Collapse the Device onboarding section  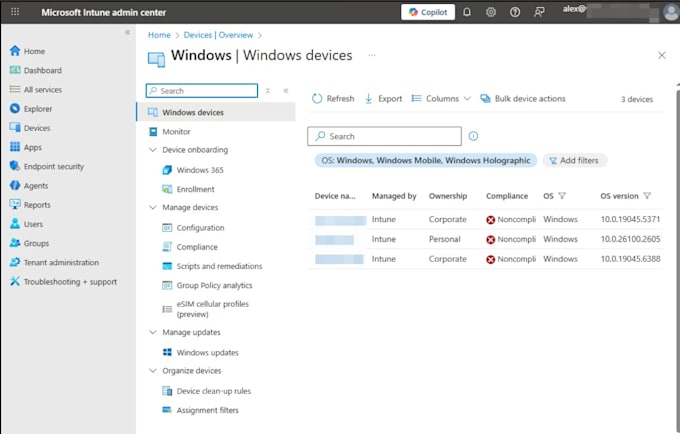tap(153, 150)
